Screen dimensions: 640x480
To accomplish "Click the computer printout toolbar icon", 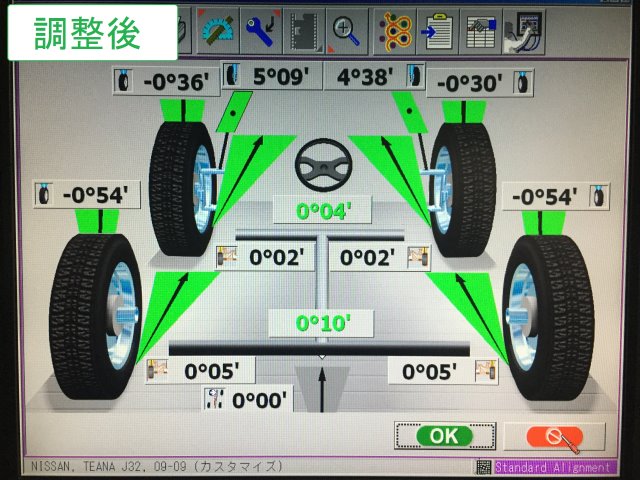I will coord(525,30).
